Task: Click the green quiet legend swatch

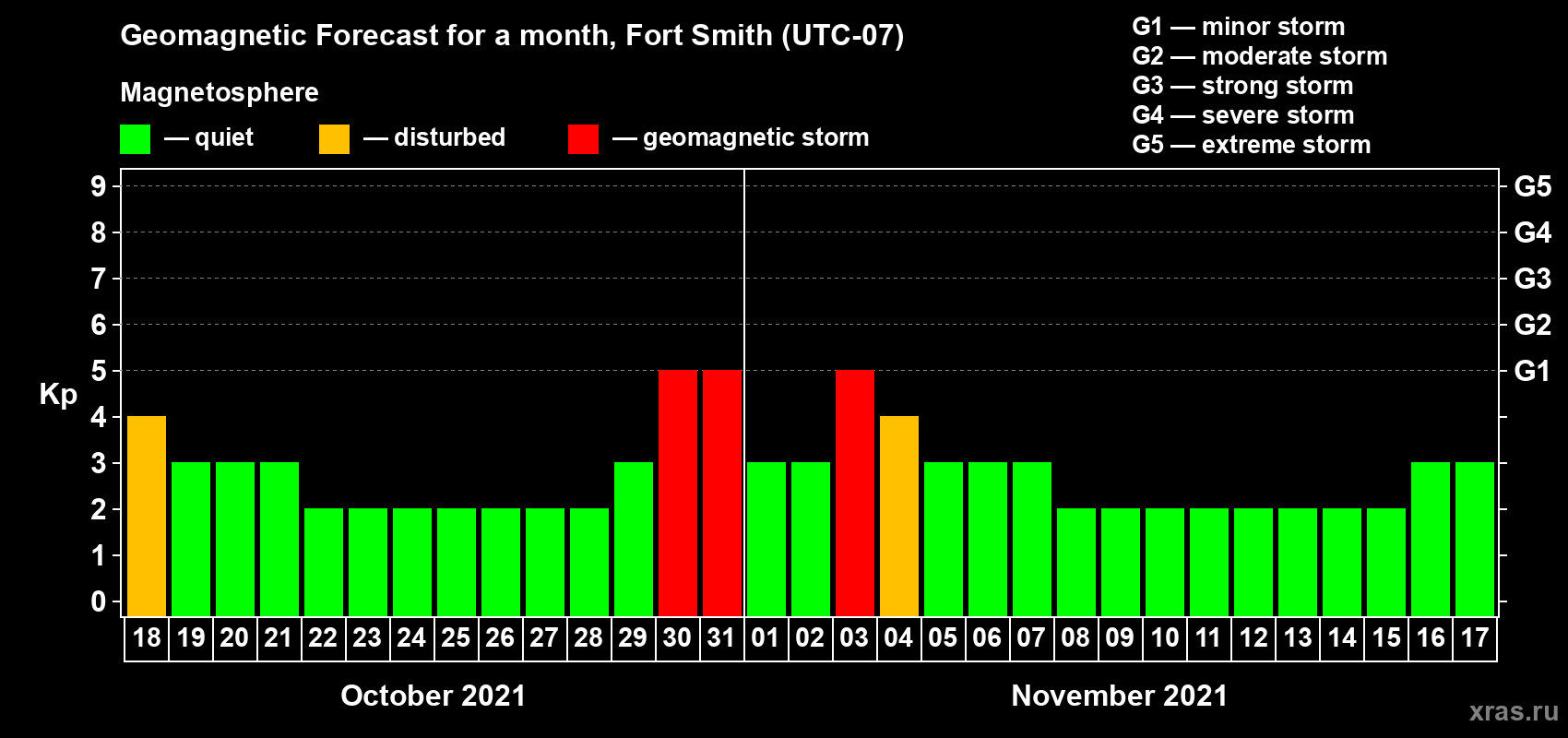Action: 135,139
